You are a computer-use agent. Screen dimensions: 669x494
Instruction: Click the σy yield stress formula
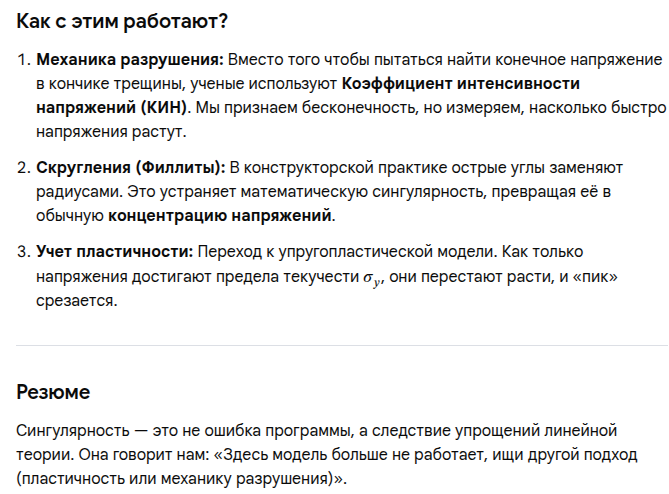(372, 275)
